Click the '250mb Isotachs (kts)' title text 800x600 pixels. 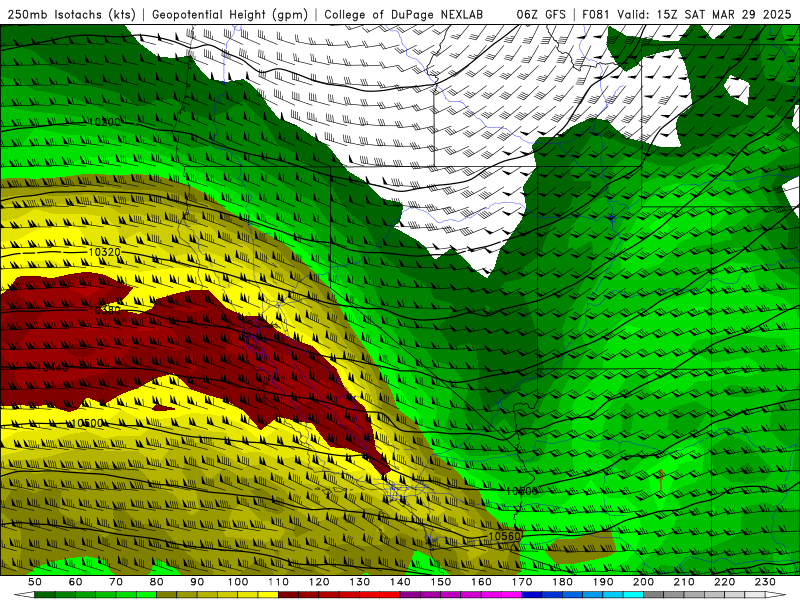[x=72, y=14]
